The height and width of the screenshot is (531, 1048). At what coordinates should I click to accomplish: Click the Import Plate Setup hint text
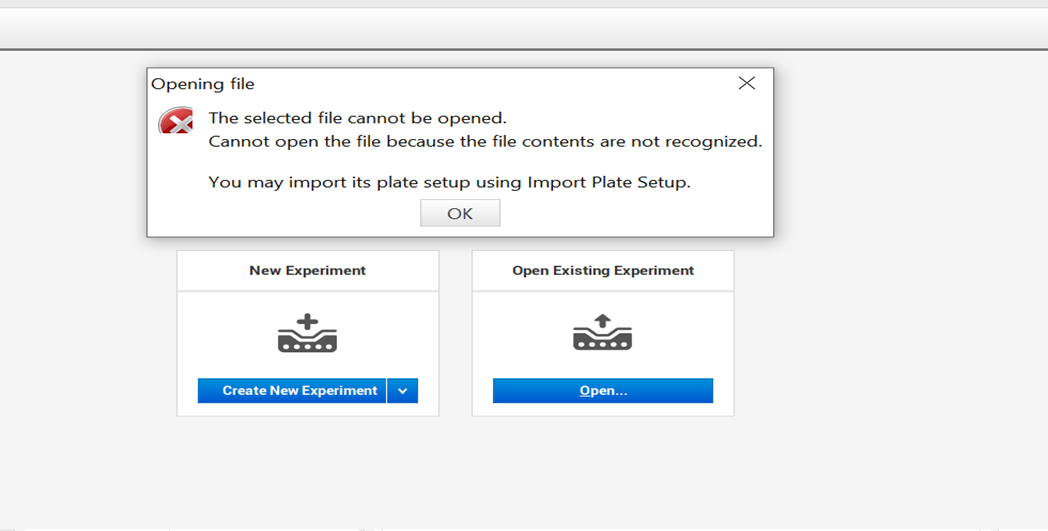[x=449, y=182]
